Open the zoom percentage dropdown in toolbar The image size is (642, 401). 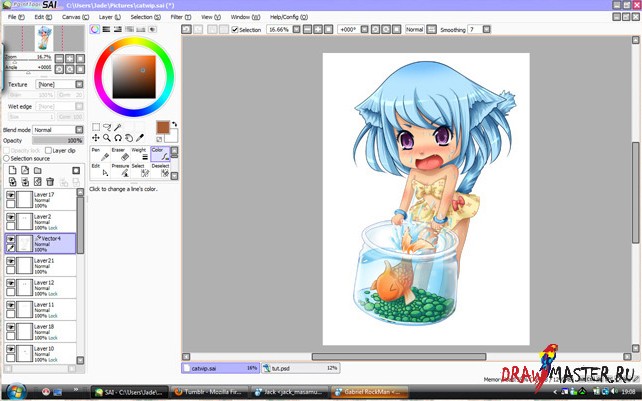click(x=296, y=29)
